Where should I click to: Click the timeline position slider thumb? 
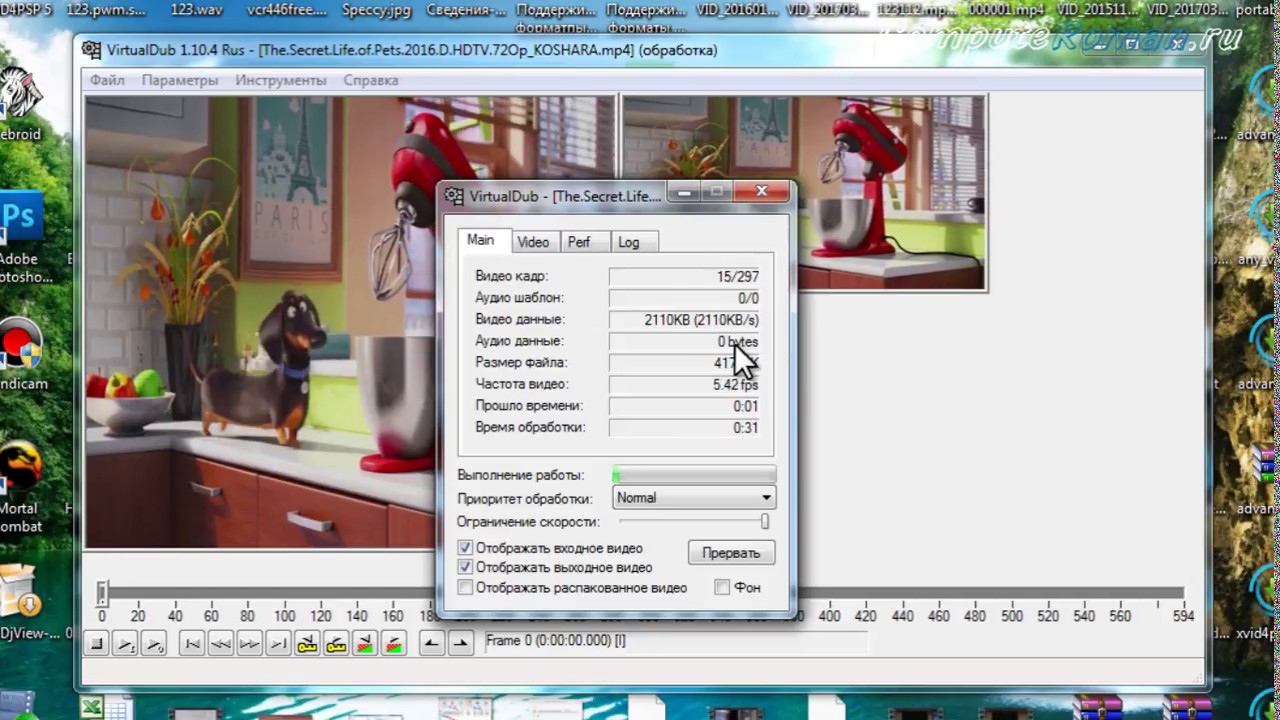[102, 593]
